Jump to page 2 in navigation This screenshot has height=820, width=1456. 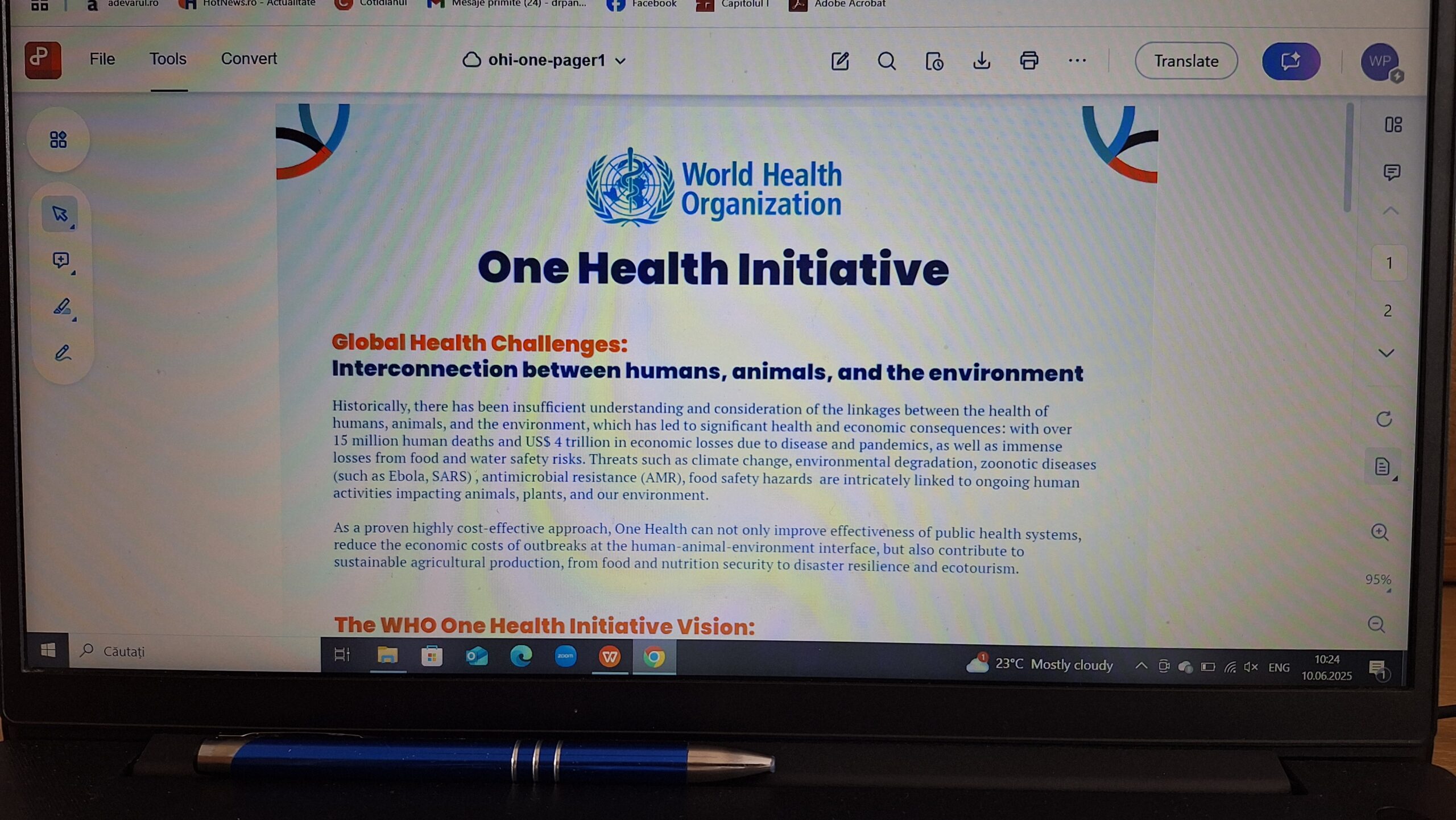point(1388,311)
